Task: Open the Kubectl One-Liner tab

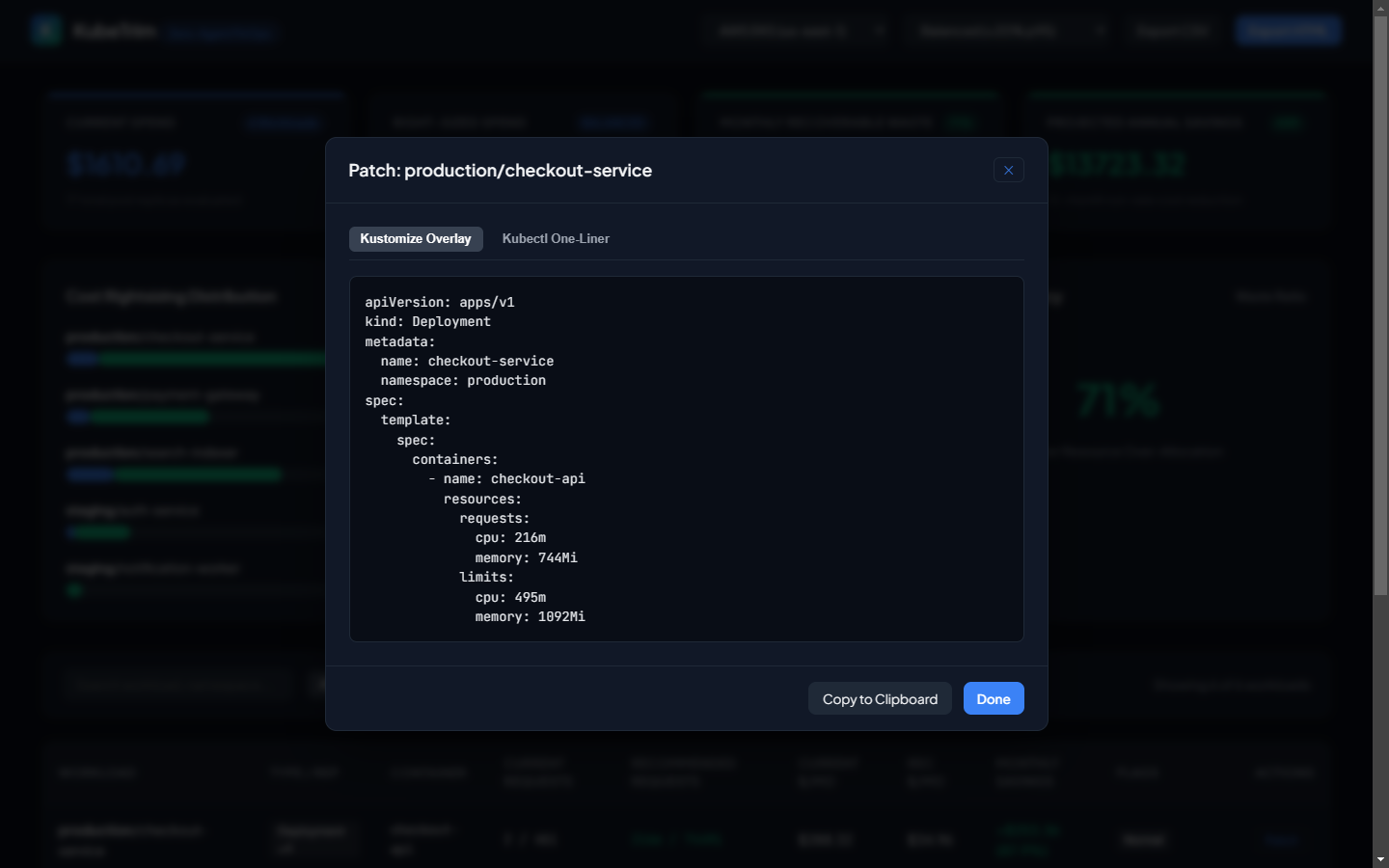Action: pyautogui.click(x=556, y=238)
